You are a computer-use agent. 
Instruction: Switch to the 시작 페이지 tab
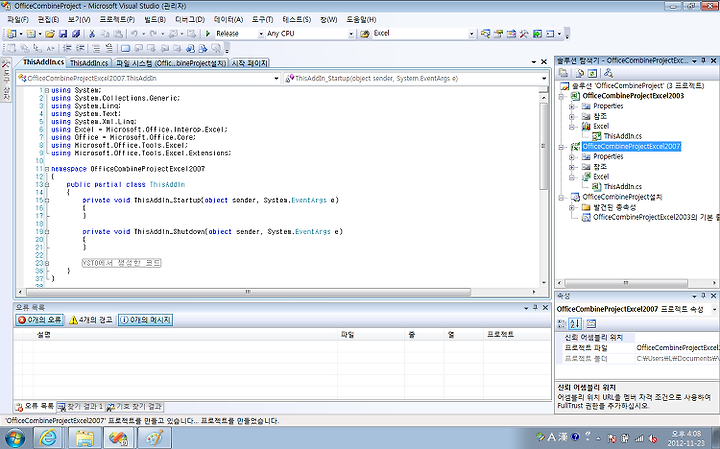click(249, 63)
